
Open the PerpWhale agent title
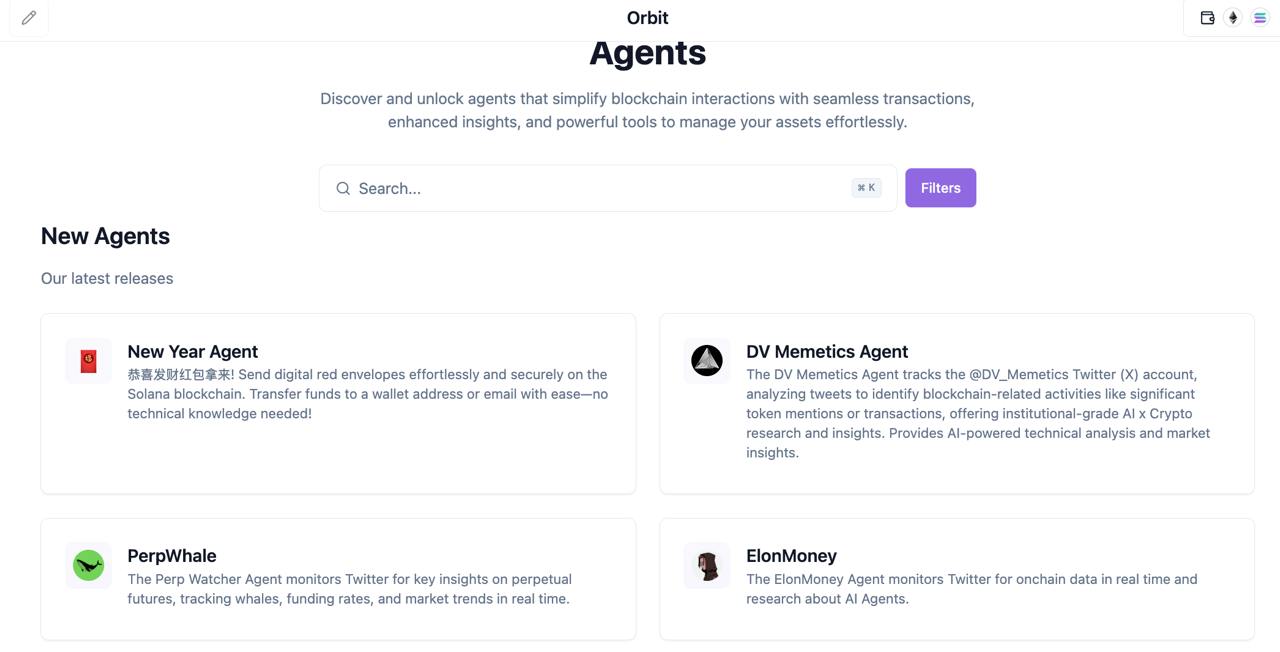pos(172,555)
